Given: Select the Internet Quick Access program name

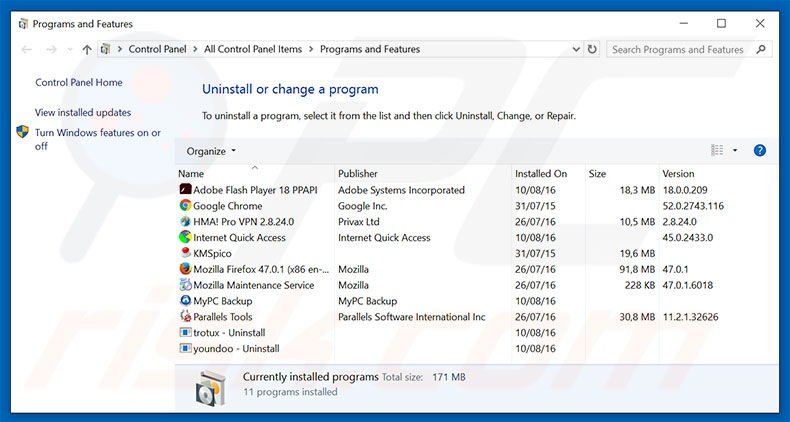Looking at the screenshot, I should pyautogui.click(x=239, y=238).
